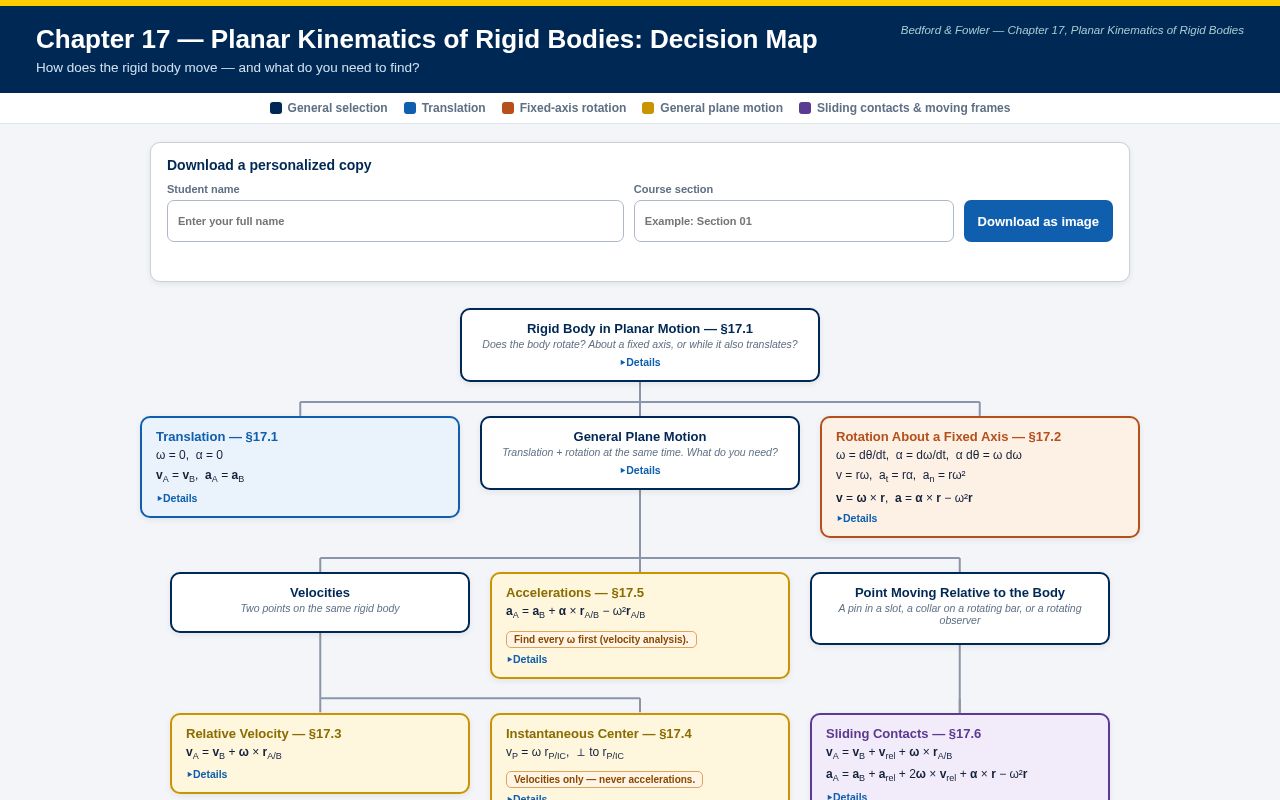Click the Chapter 17 Decision Map page title
The image size is (1280, 800).
427,39
